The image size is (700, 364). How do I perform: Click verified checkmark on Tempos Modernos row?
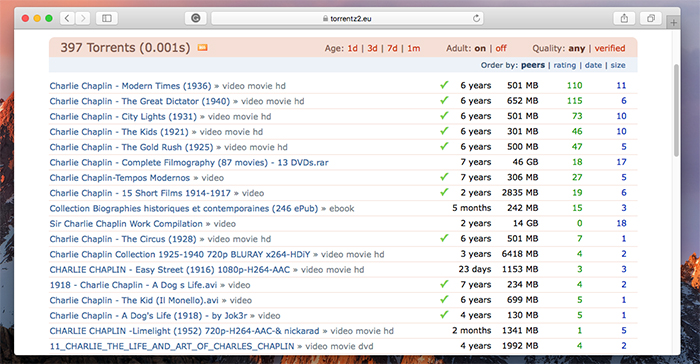click(x=444, y=176)
